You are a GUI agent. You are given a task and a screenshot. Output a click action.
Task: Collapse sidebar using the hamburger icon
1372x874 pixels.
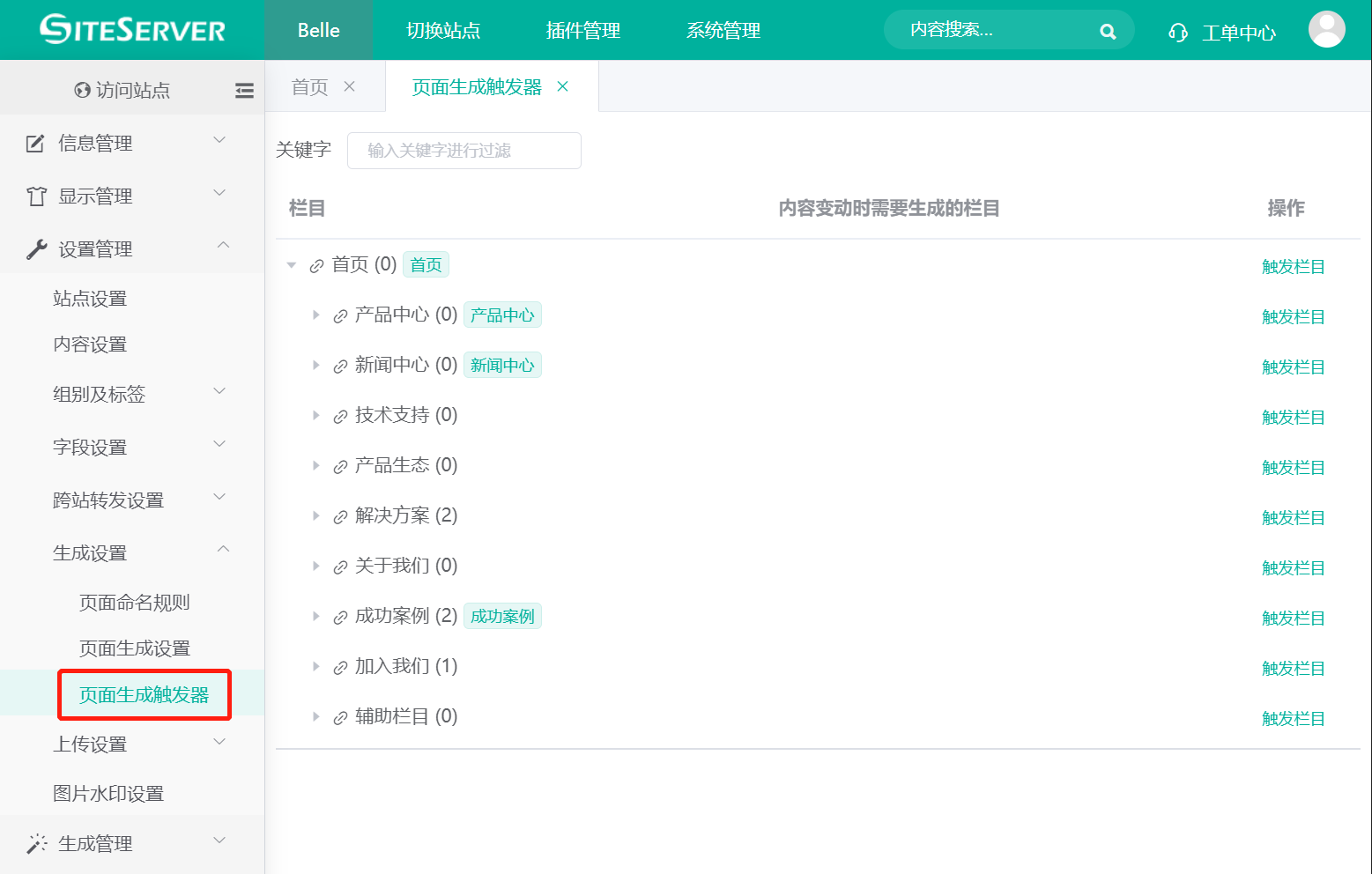pos(244,89)
